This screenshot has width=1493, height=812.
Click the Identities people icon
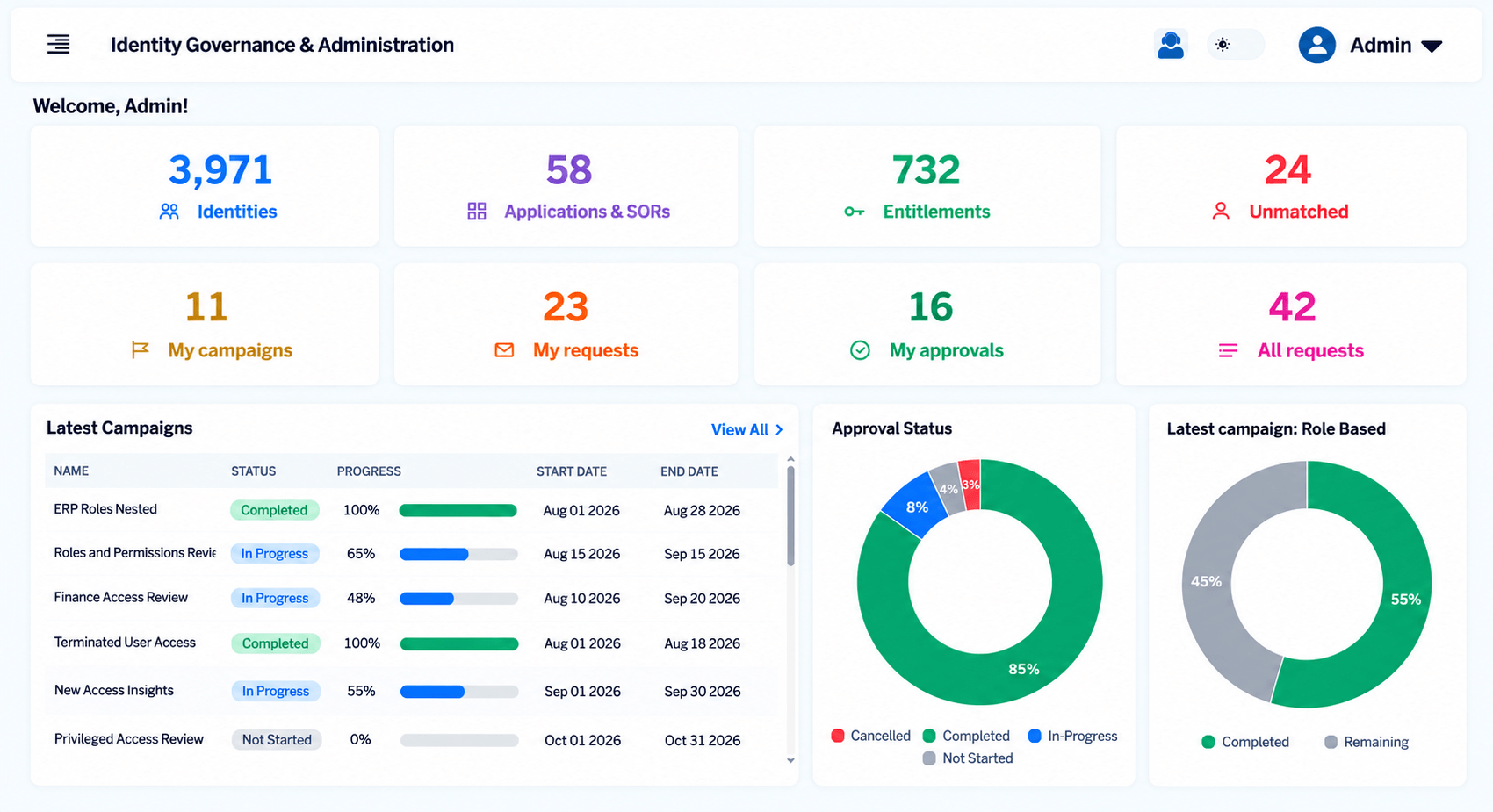pyautogui.click(x=169, y=212)
